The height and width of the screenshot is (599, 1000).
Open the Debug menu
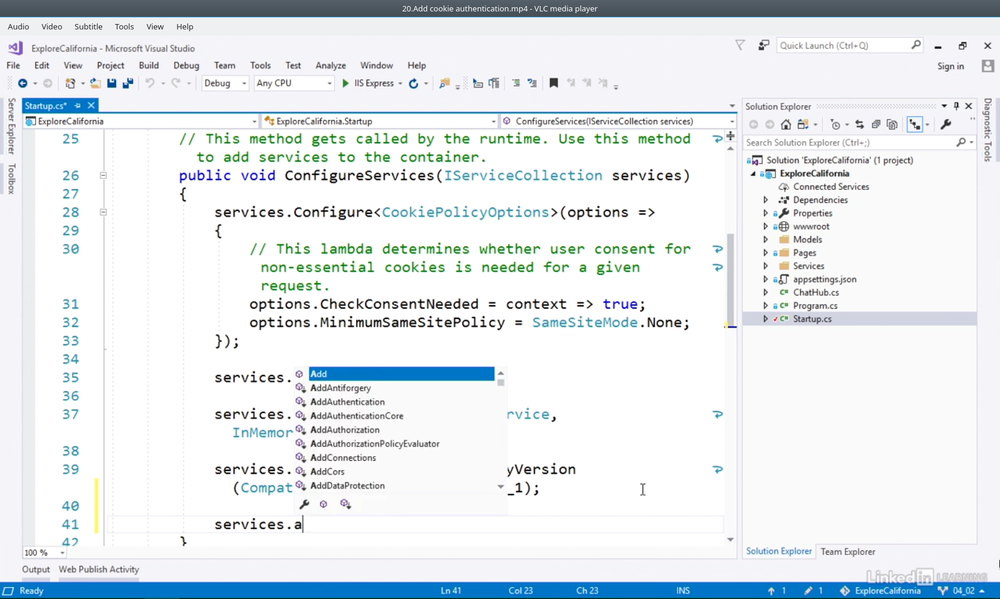pyautogui.click(x=186, y=65)
